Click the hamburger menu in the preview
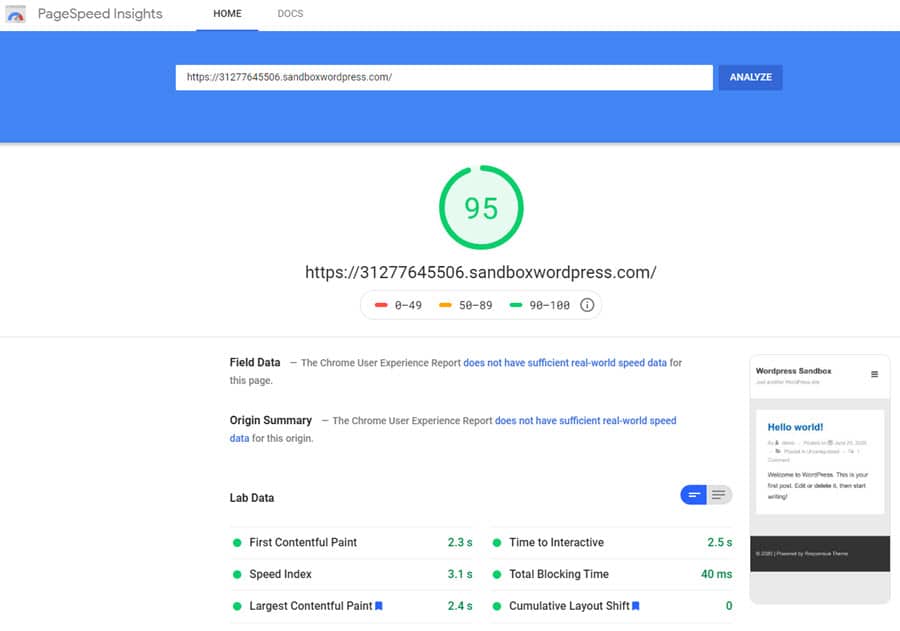This screenshot has height=631, width=900. point(874,374)
